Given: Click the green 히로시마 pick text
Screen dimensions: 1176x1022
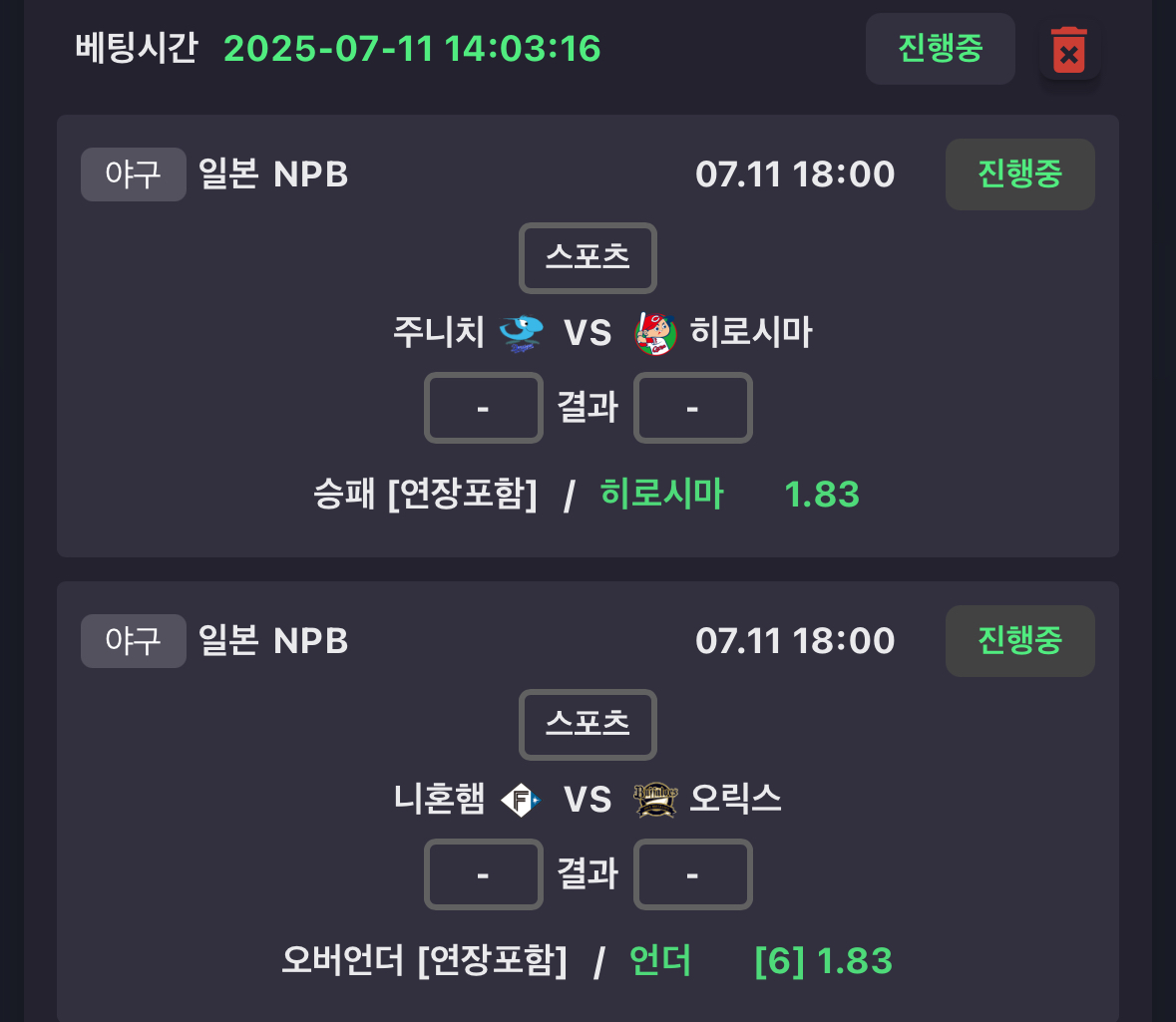Looking at the screenshot, I should (x=661, y=495).
